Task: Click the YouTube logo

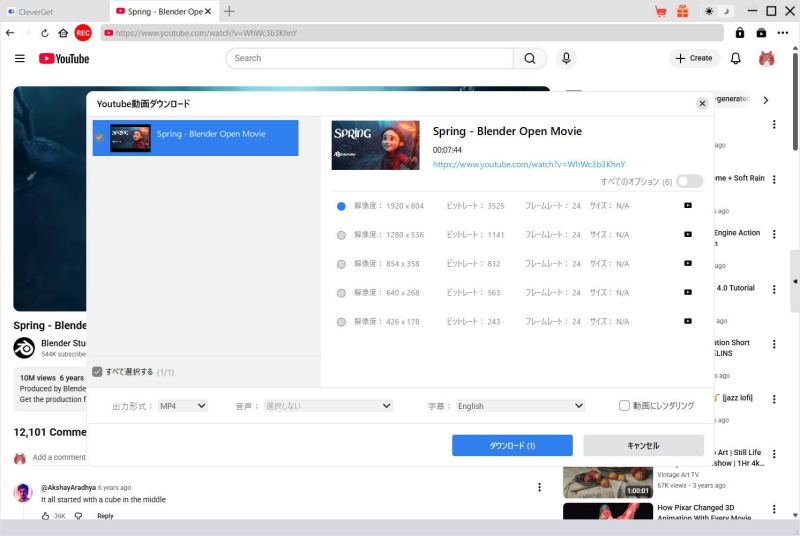Action: click(64, 59)
